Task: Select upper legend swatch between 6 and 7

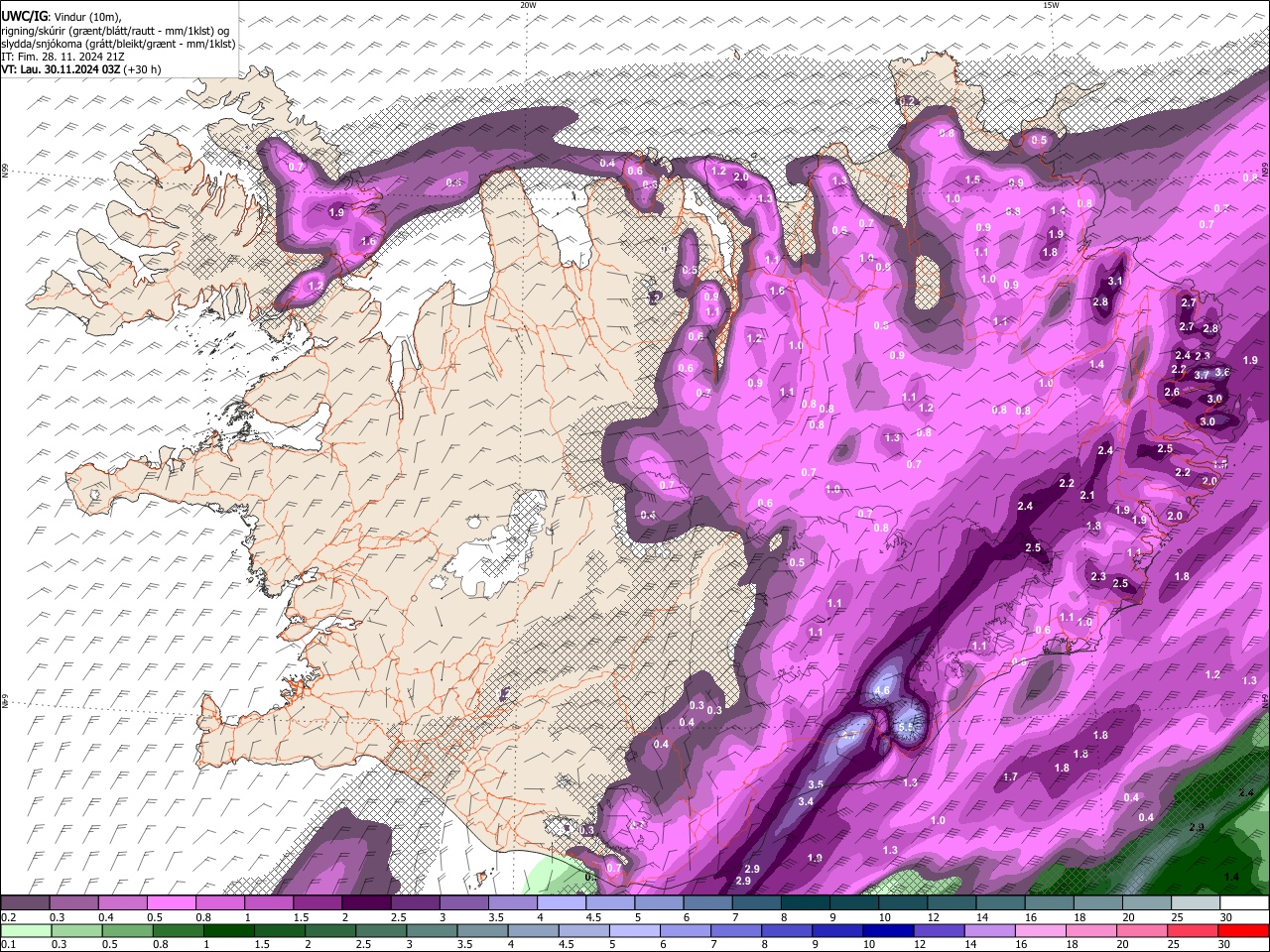Action: (707, 902)
